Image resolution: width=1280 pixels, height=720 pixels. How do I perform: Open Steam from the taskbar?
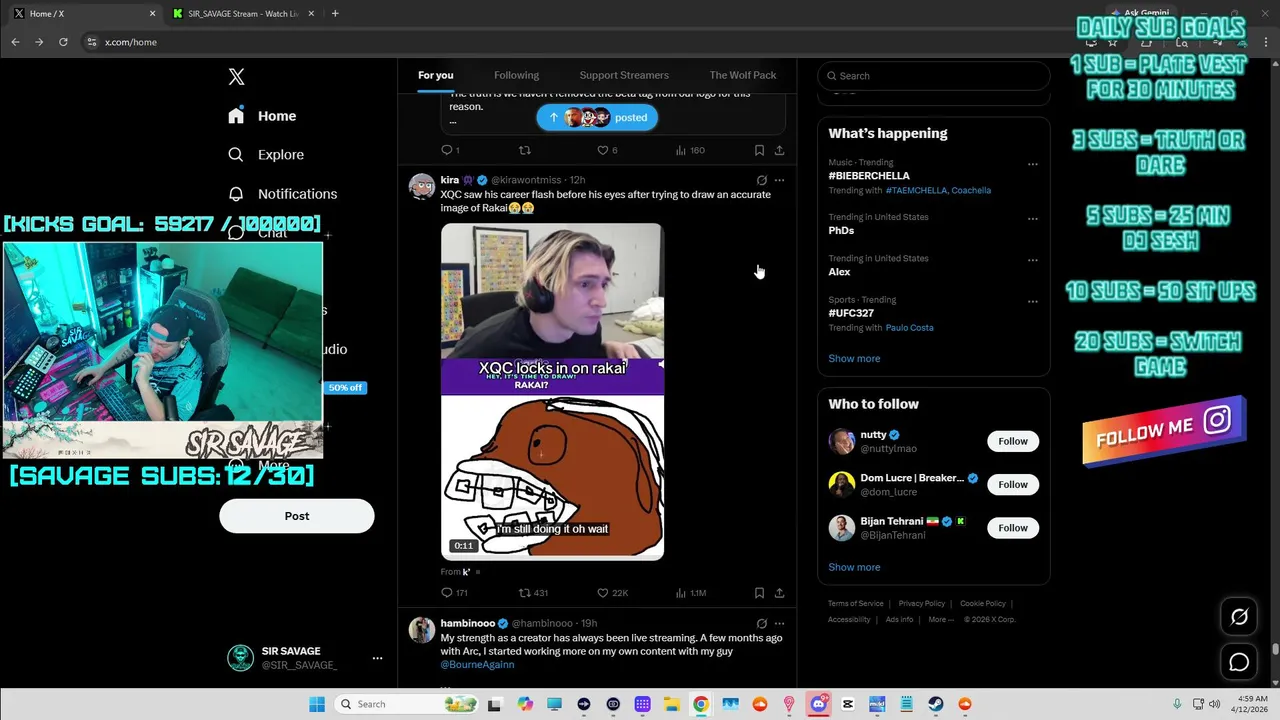tap(936, 704)
